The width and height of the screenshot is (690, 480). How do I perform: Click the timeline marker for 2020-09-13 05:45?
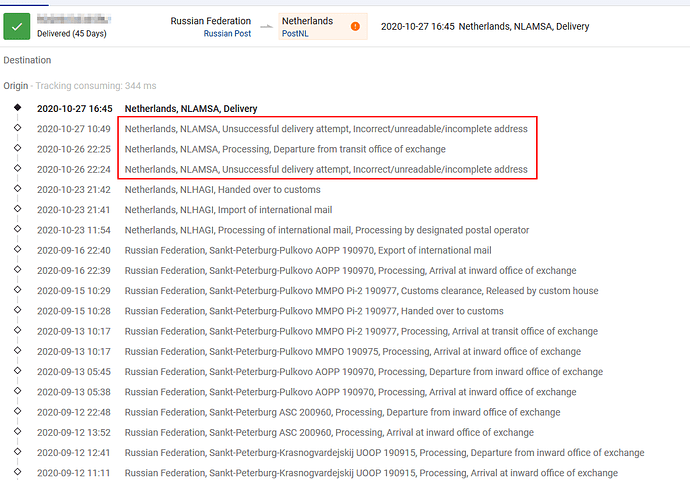click(x=18, y=370)
